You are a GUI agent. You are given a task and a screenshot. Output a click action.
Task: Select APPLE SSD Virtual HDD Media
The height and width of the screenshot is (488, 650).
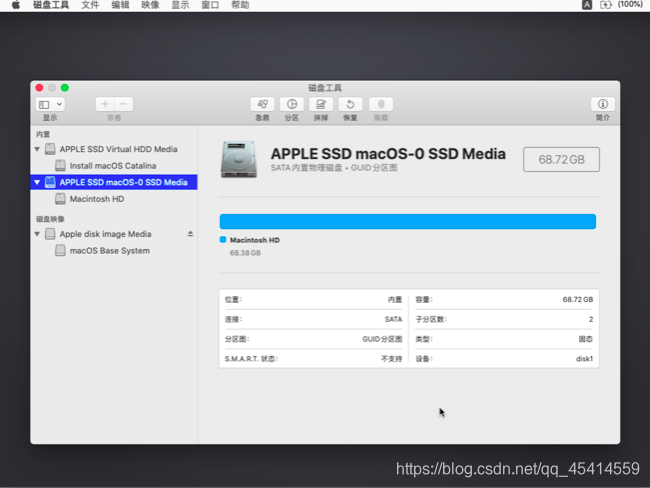coord(114,149)
